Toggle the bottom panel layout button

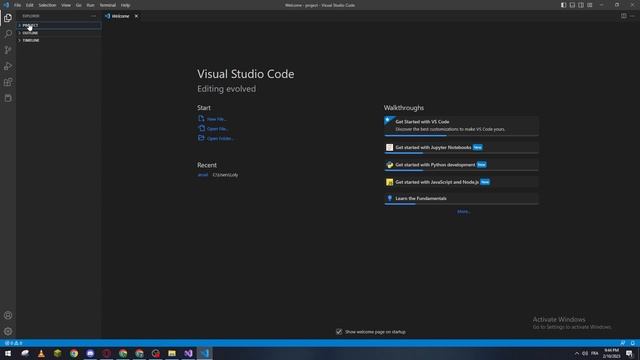pyautogui.click(x=572, y=5)
